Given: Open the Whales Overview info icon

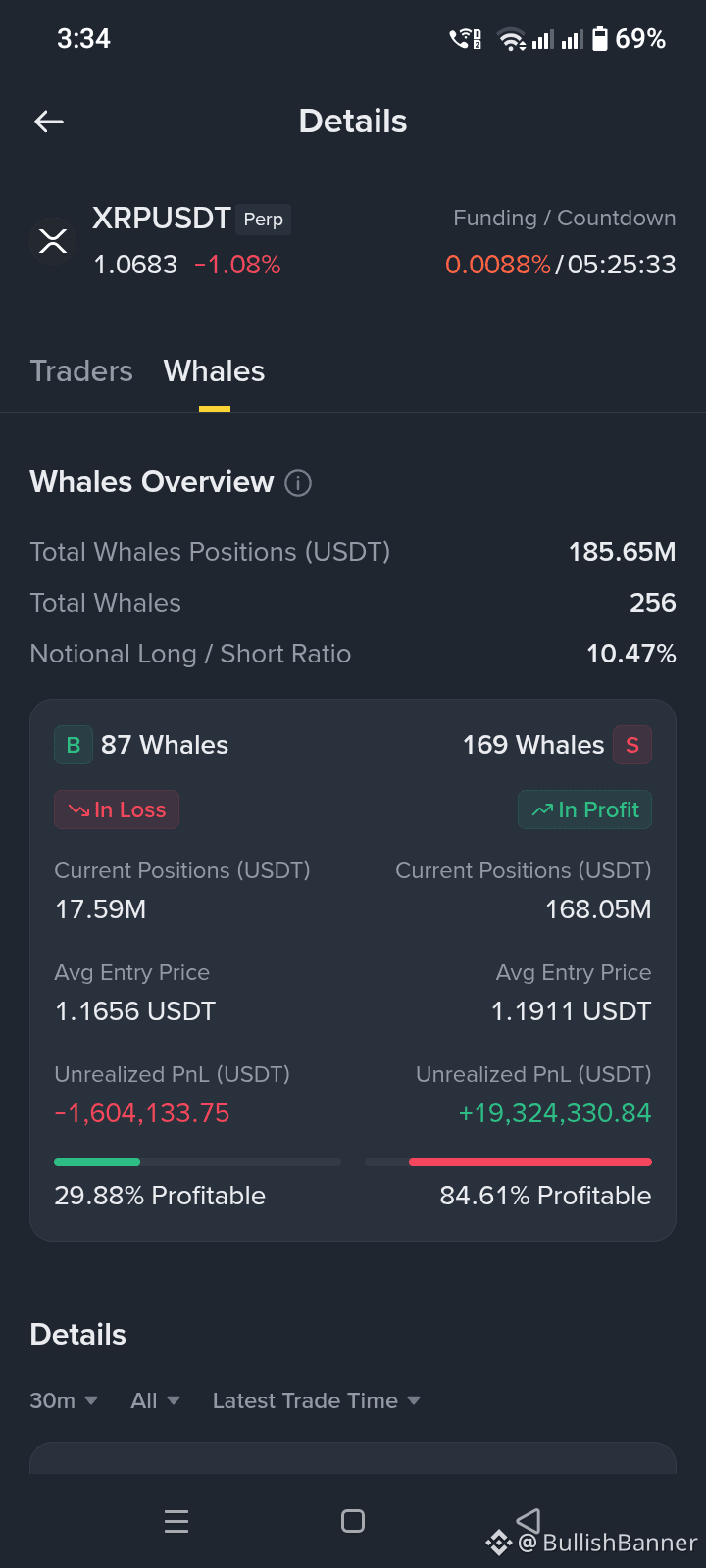Looking at the screenshot, I should (x=298, y=483).
